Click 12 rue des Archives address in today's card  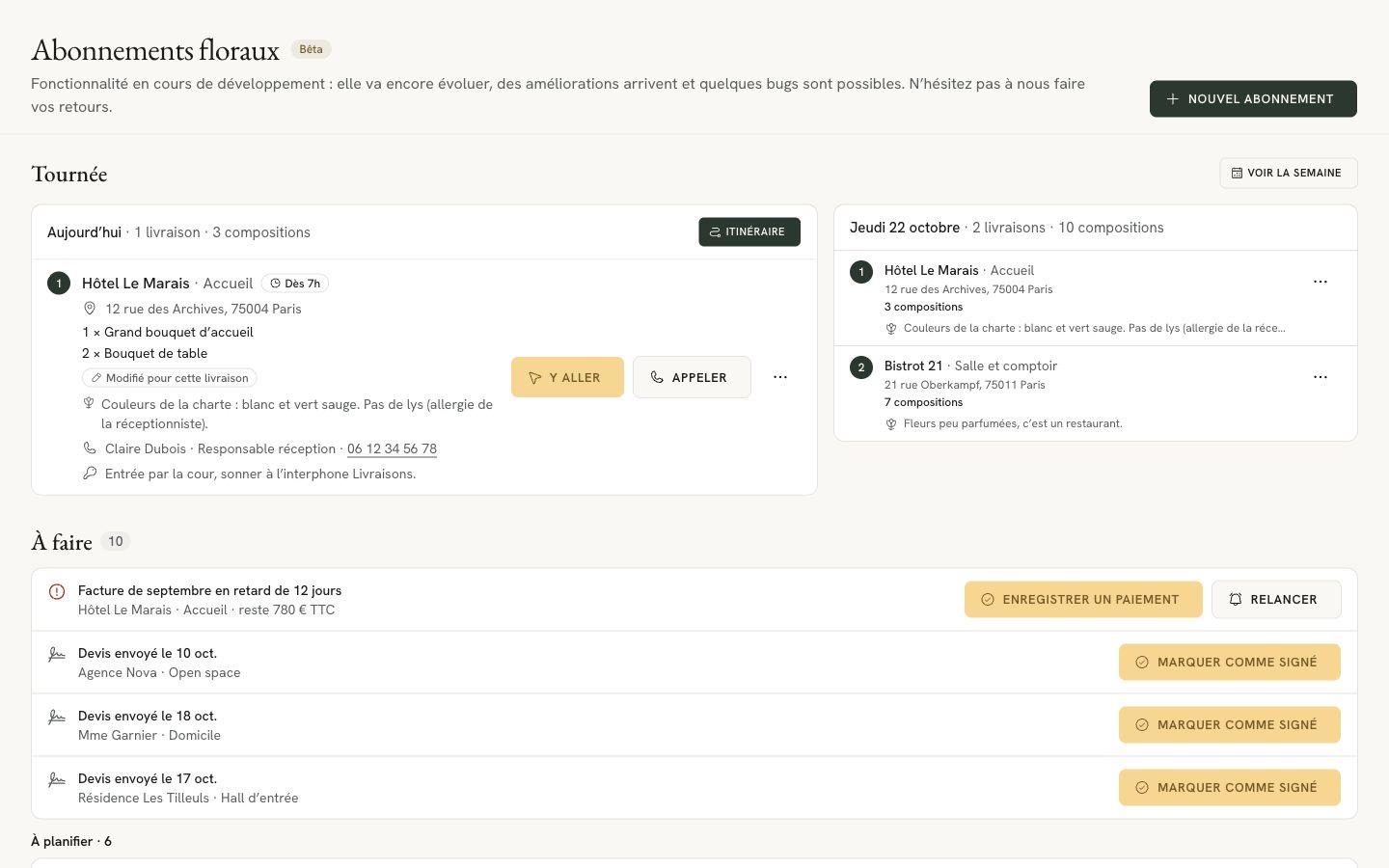point(204,309)
